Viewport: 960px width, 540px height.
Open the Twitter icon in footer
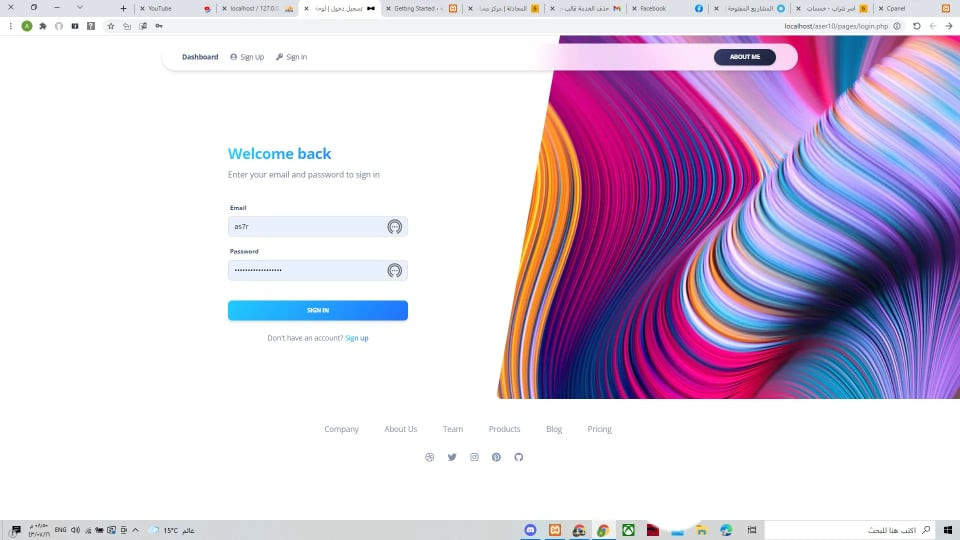[x=452, y=457]
